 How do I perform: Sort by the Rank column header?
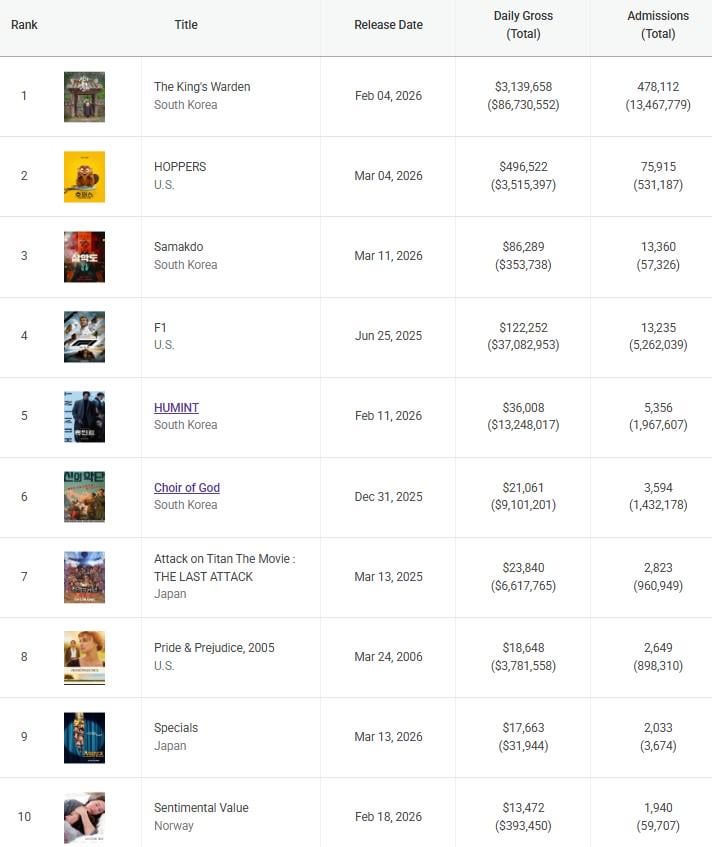tap(24, 25)
